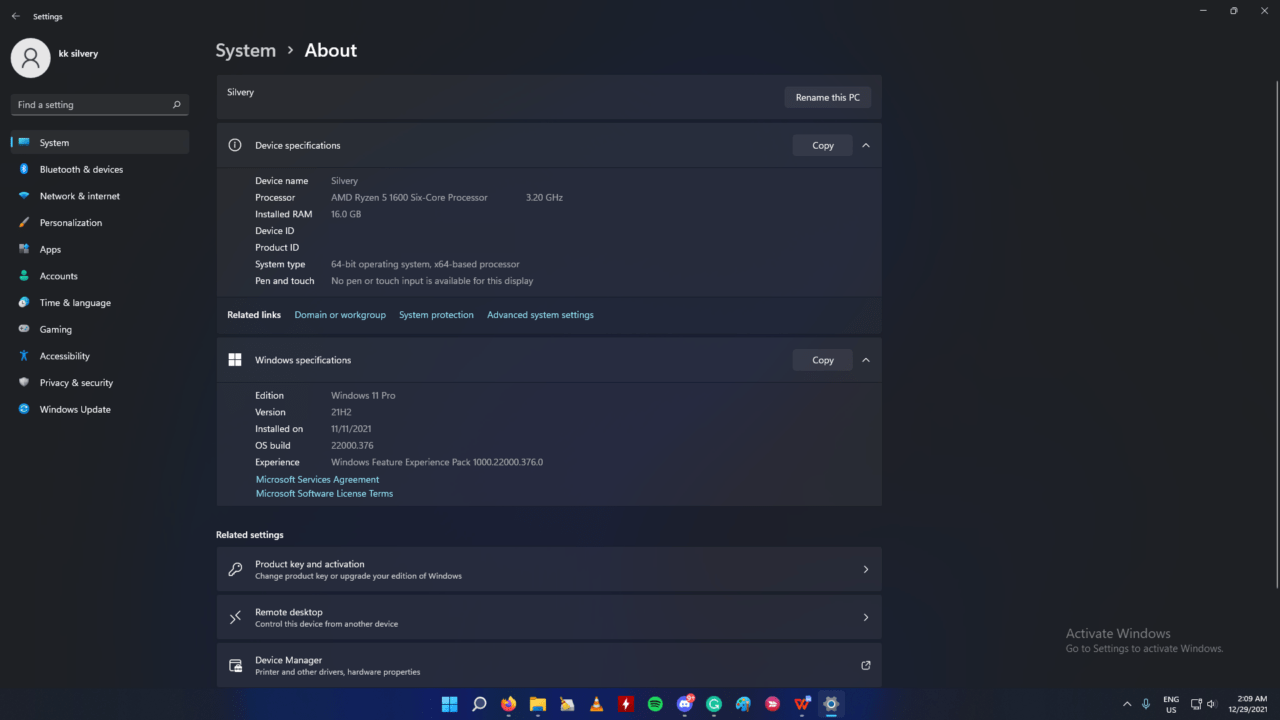Launch Device Manager via its external-link icon

pos(866,665)
